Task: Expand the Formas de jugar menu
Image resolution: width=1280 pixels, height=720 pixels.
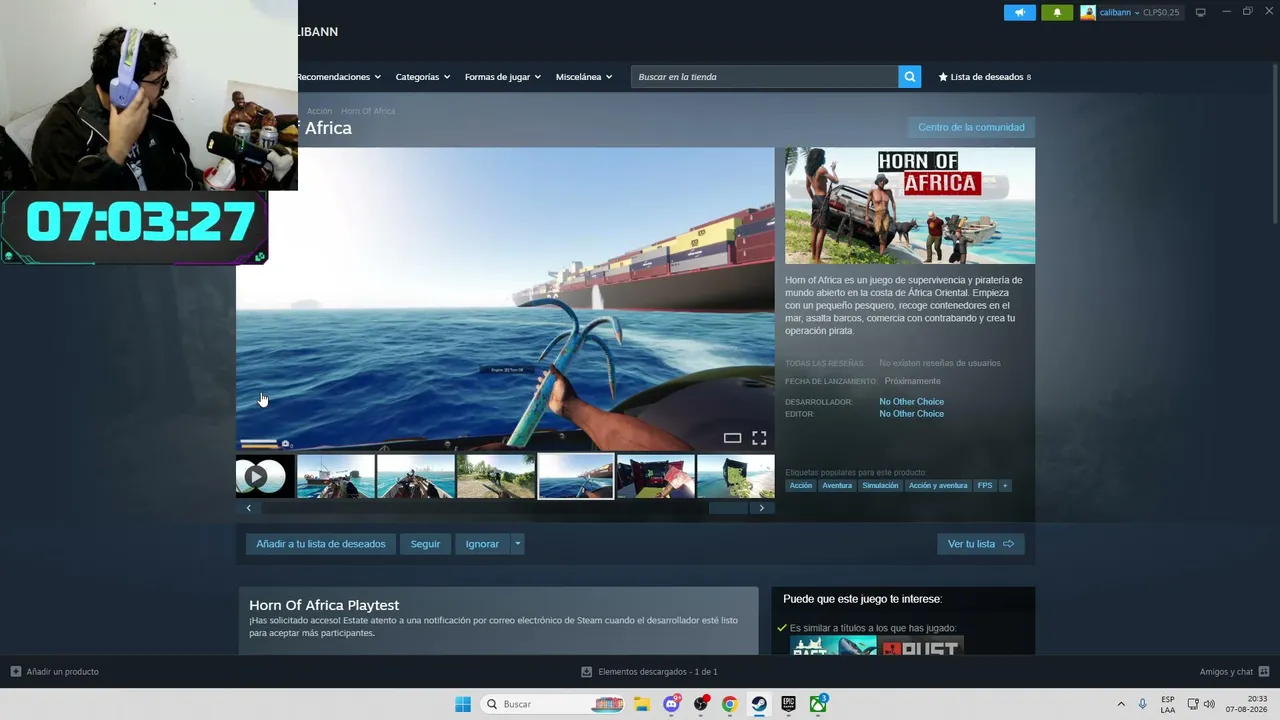Action: (x=502, y=77)
